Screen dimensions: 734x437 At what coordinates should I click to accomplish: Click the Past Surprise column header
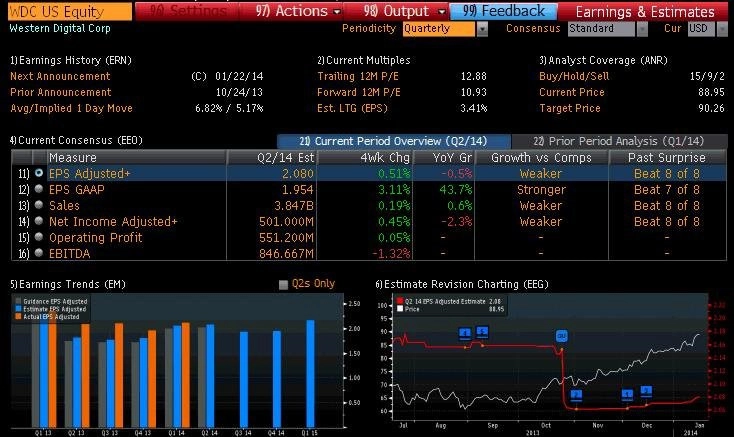tap(667, 158)
